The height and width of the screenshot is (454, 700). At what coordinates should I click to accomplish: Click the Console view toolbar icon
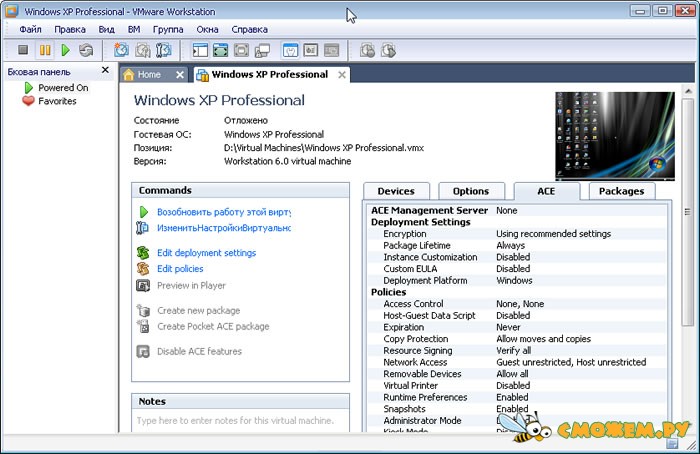pos(332,50)
